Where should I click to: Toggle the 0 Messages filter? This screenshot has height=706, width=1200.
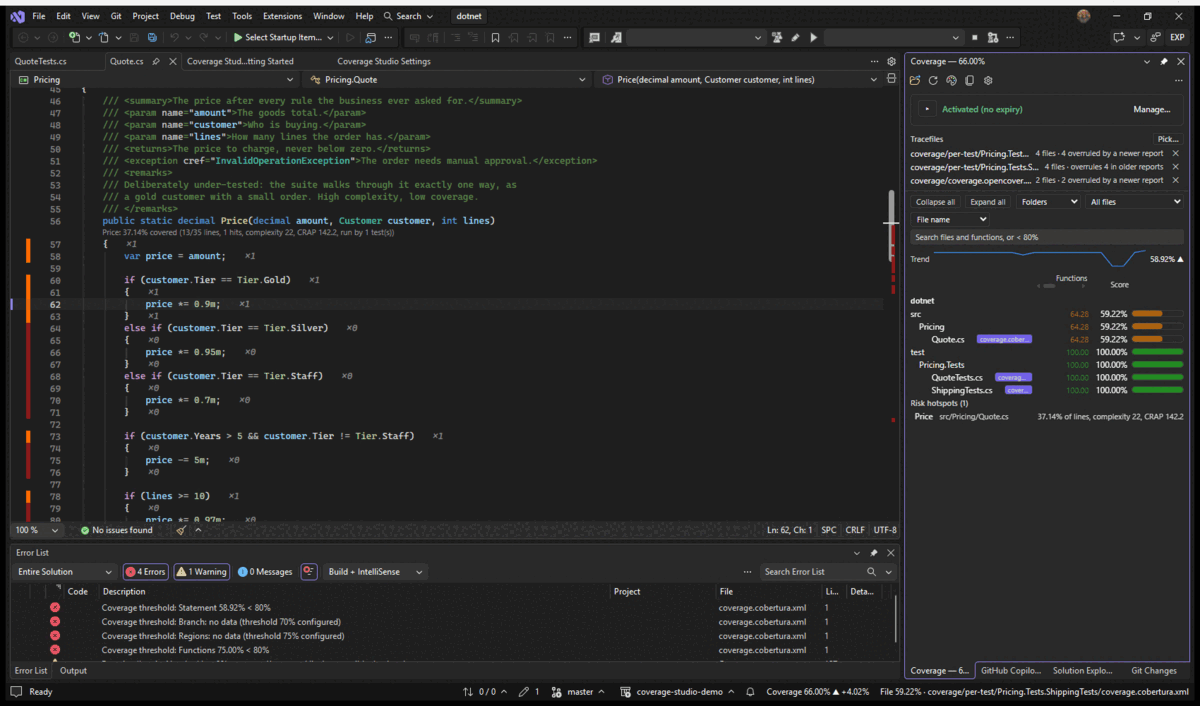click(265, 572)
